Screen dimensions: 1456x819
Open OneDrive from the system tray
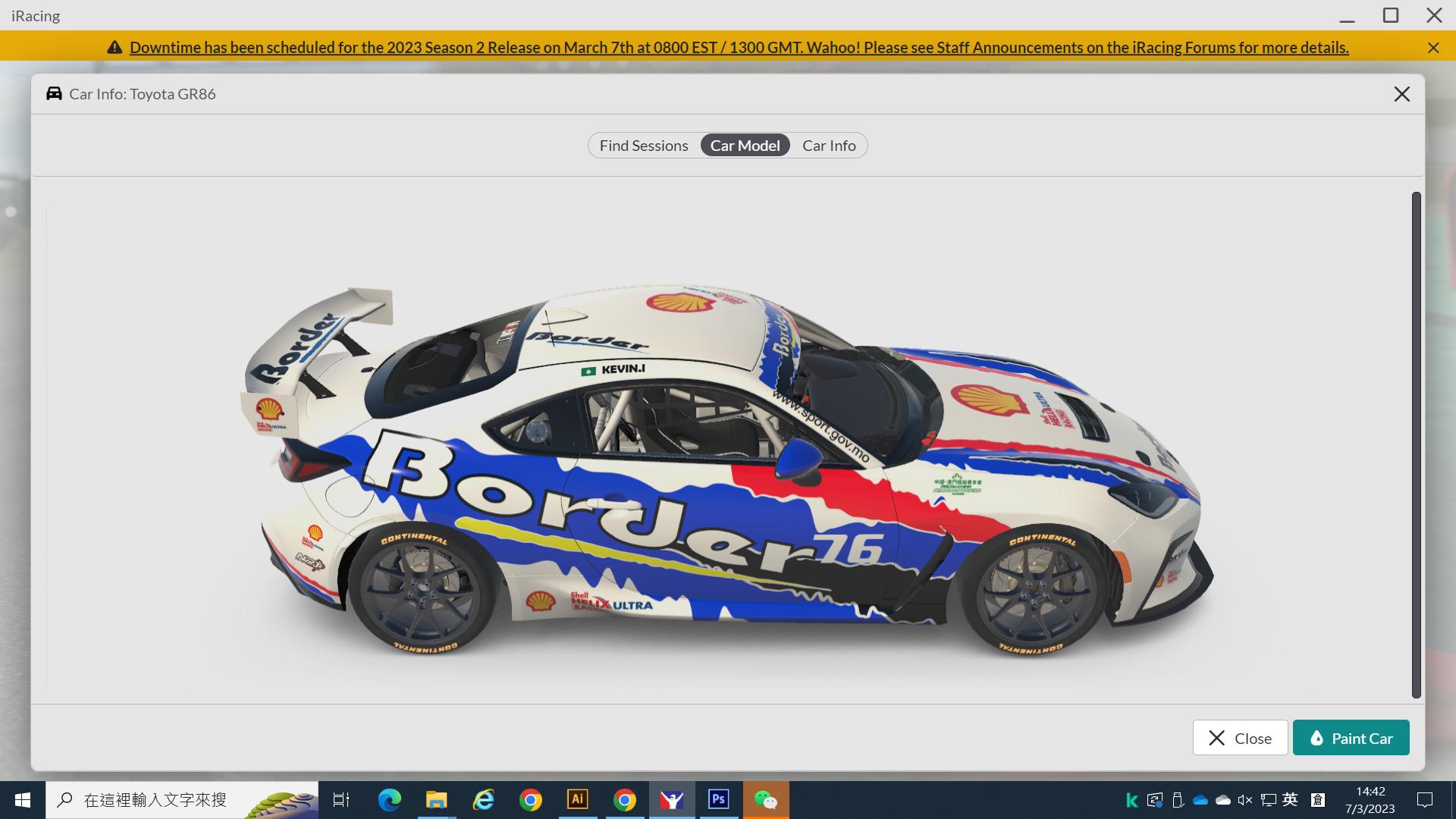[x=1200, y=799]
